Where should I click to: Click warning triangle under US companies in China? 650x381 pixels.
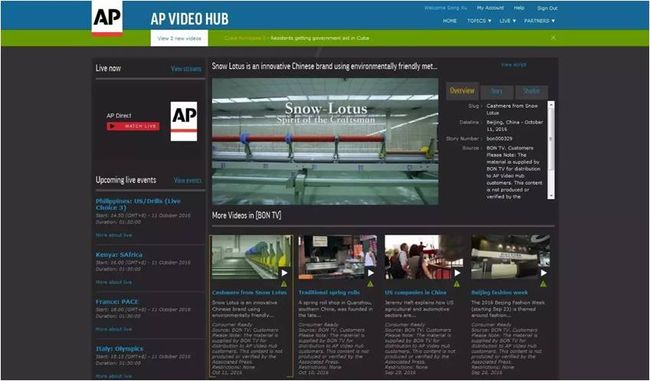pyautogui.click(x=457, y=284)
